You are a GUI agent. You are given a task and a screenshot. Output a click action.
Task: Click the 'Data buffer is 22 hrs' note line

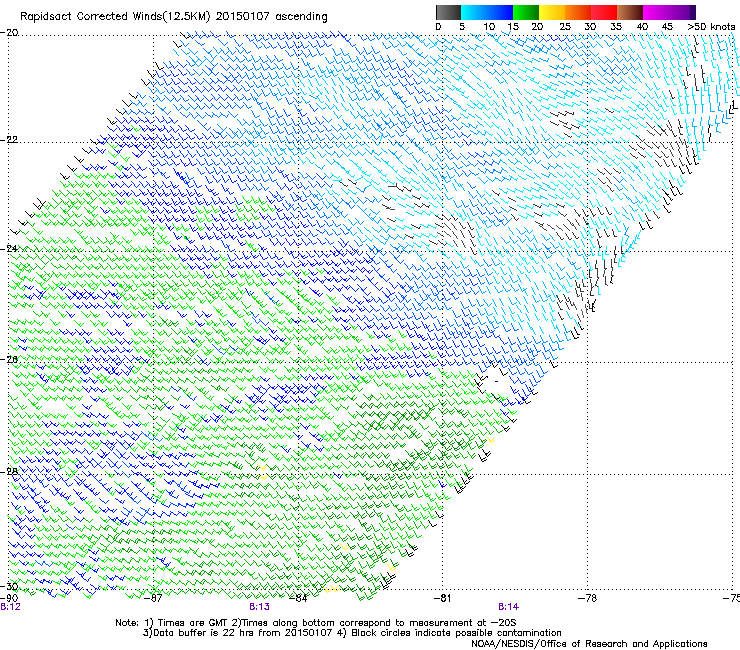(x=352, y=633)
